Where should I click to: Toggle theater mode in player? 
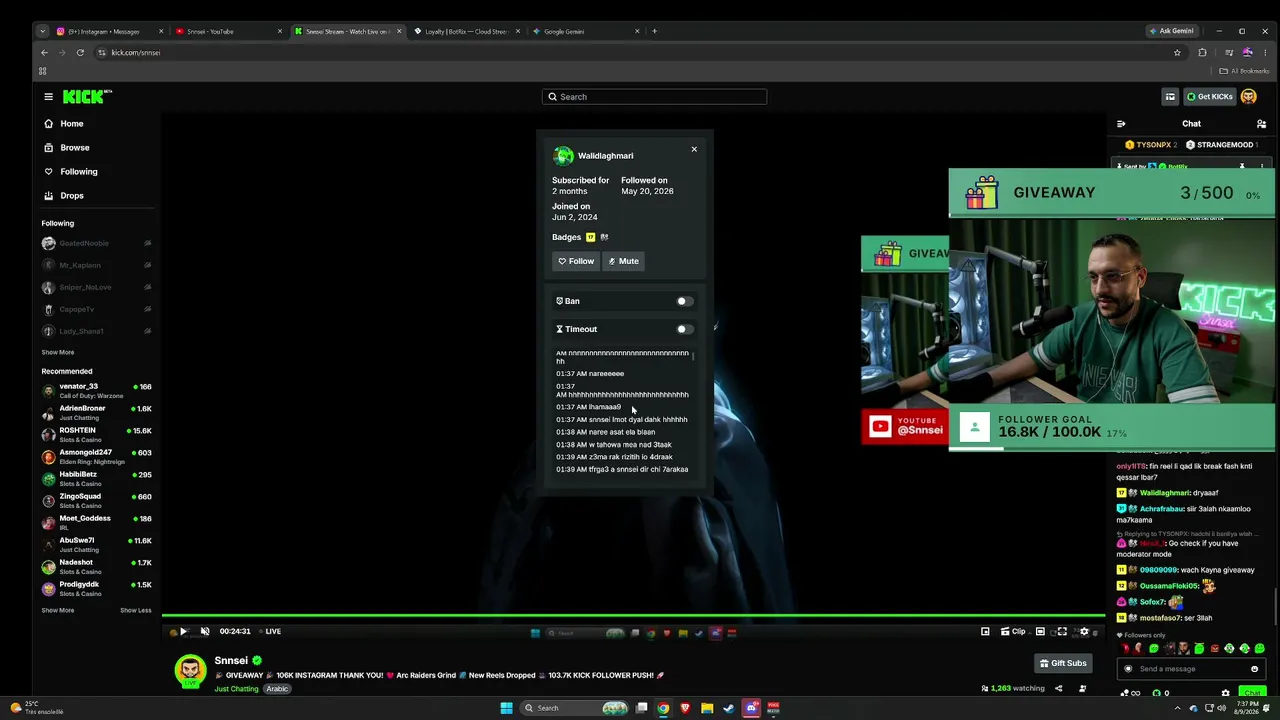[x=1040, y=632]
